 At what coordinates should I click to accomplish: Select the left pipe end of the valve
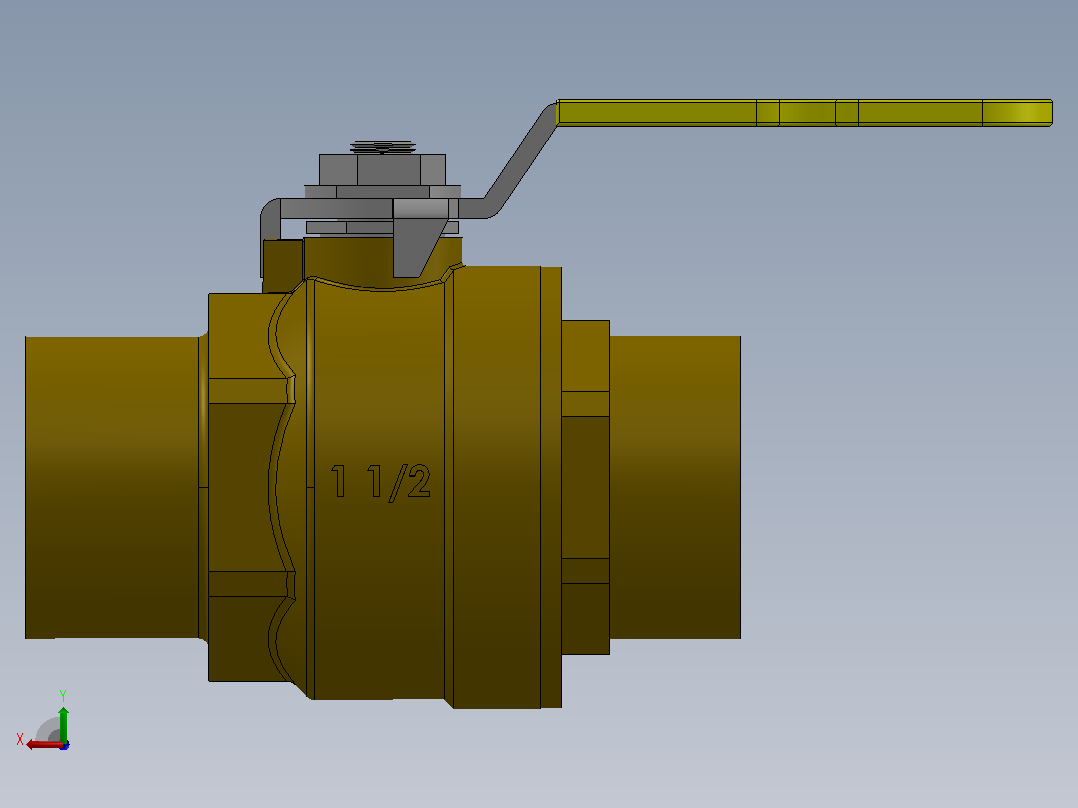tap(112, 488)
